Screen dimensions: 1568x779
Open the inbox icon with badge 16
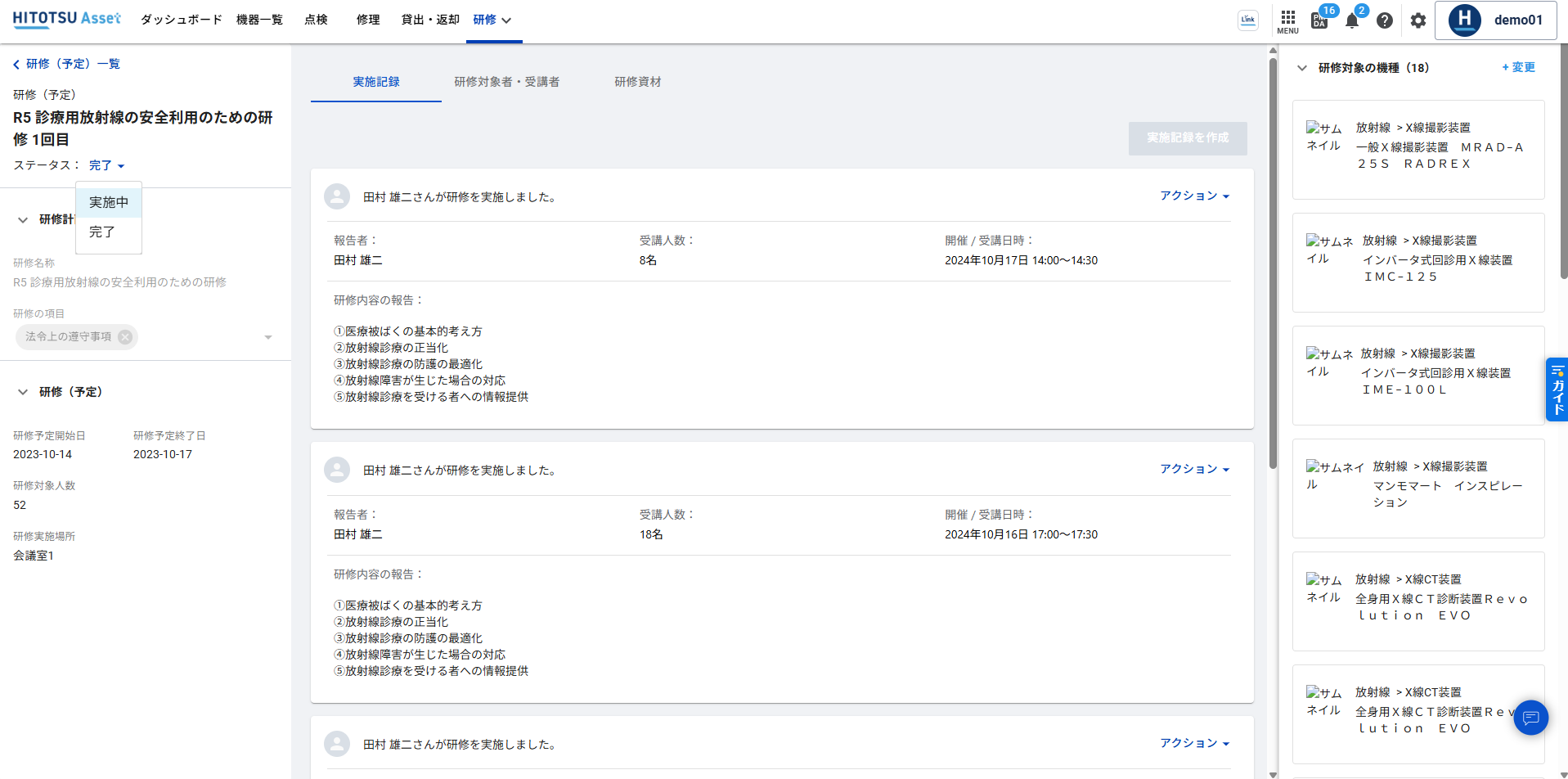click(1320, 20)
